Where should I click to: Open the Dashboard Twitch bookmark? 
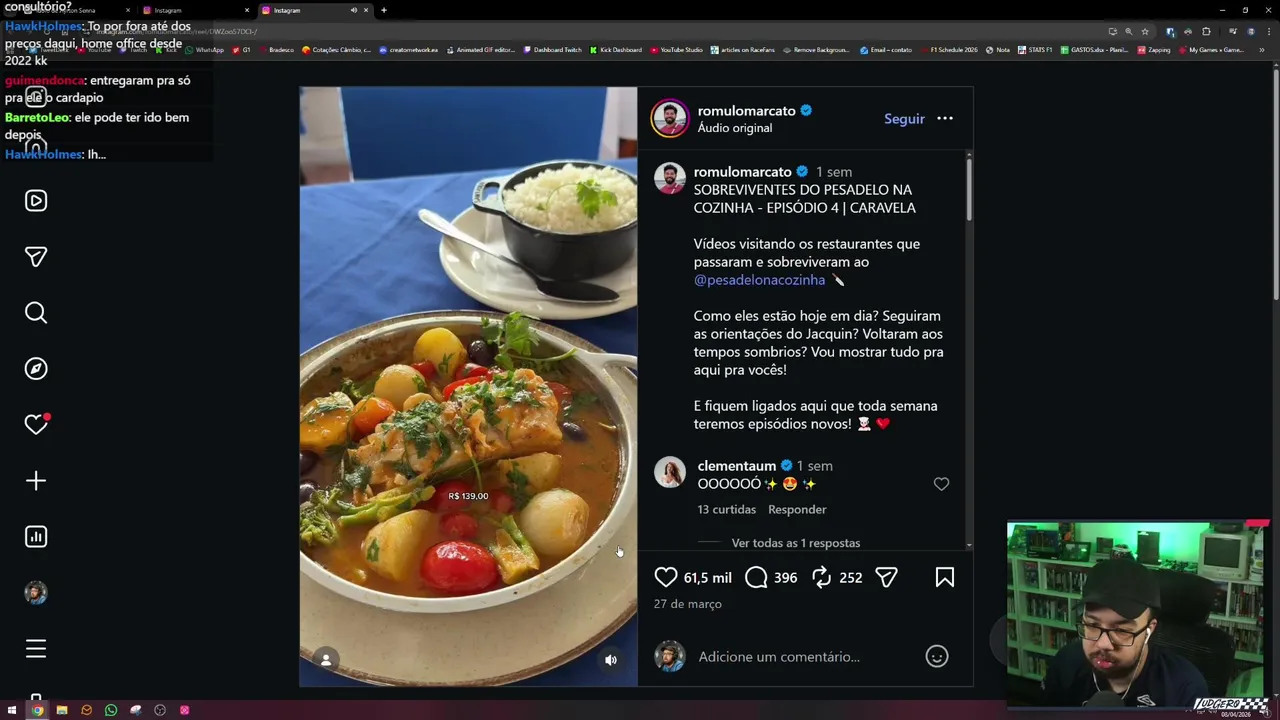tap(552, 50)
